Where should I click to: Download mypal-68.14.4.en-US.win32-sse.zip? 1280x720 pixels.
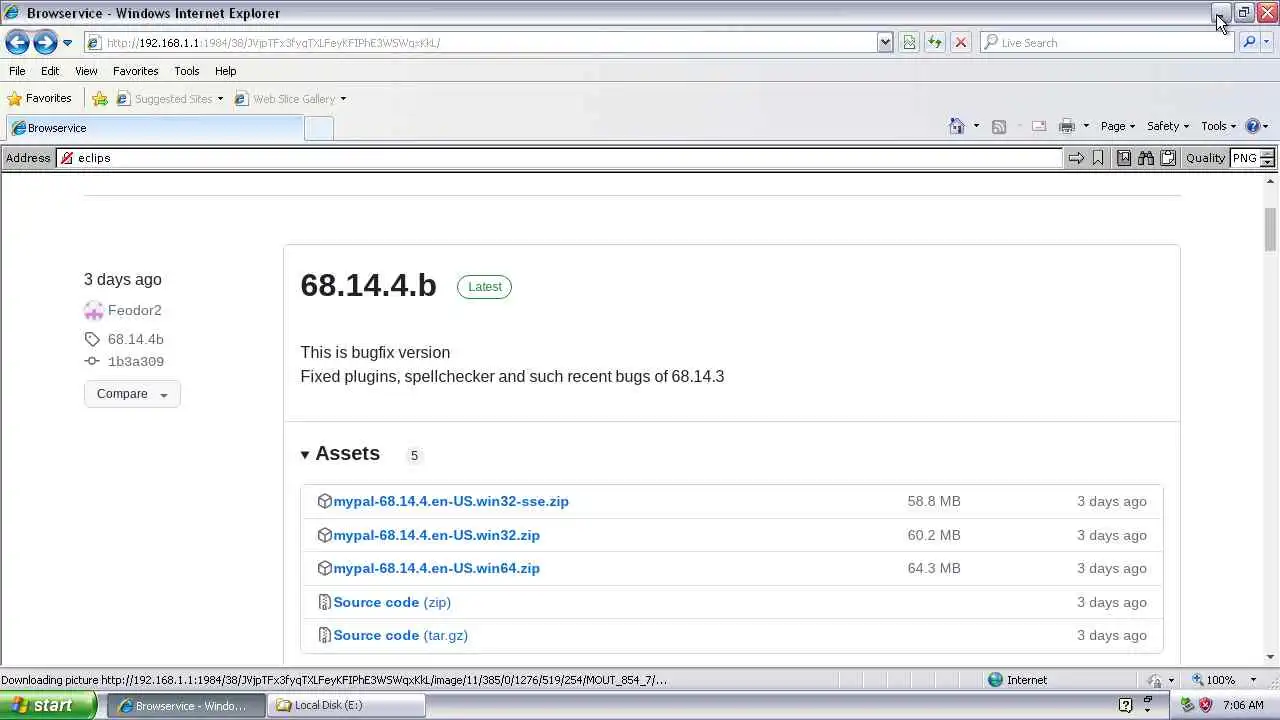450,501
